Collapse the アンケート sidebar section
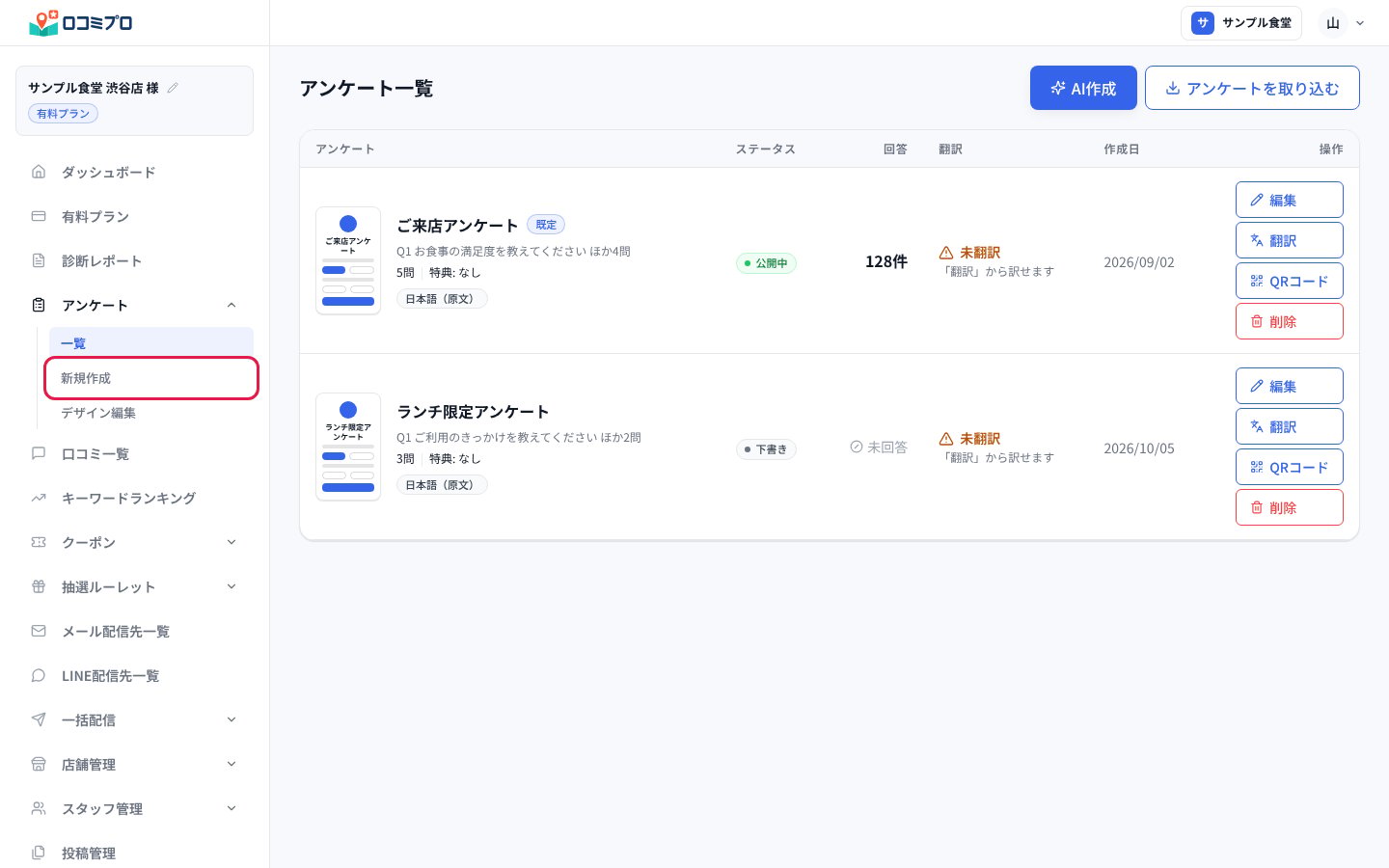Image resolution: width=1389 pixels, height=868 pixels. pos(231,305)
